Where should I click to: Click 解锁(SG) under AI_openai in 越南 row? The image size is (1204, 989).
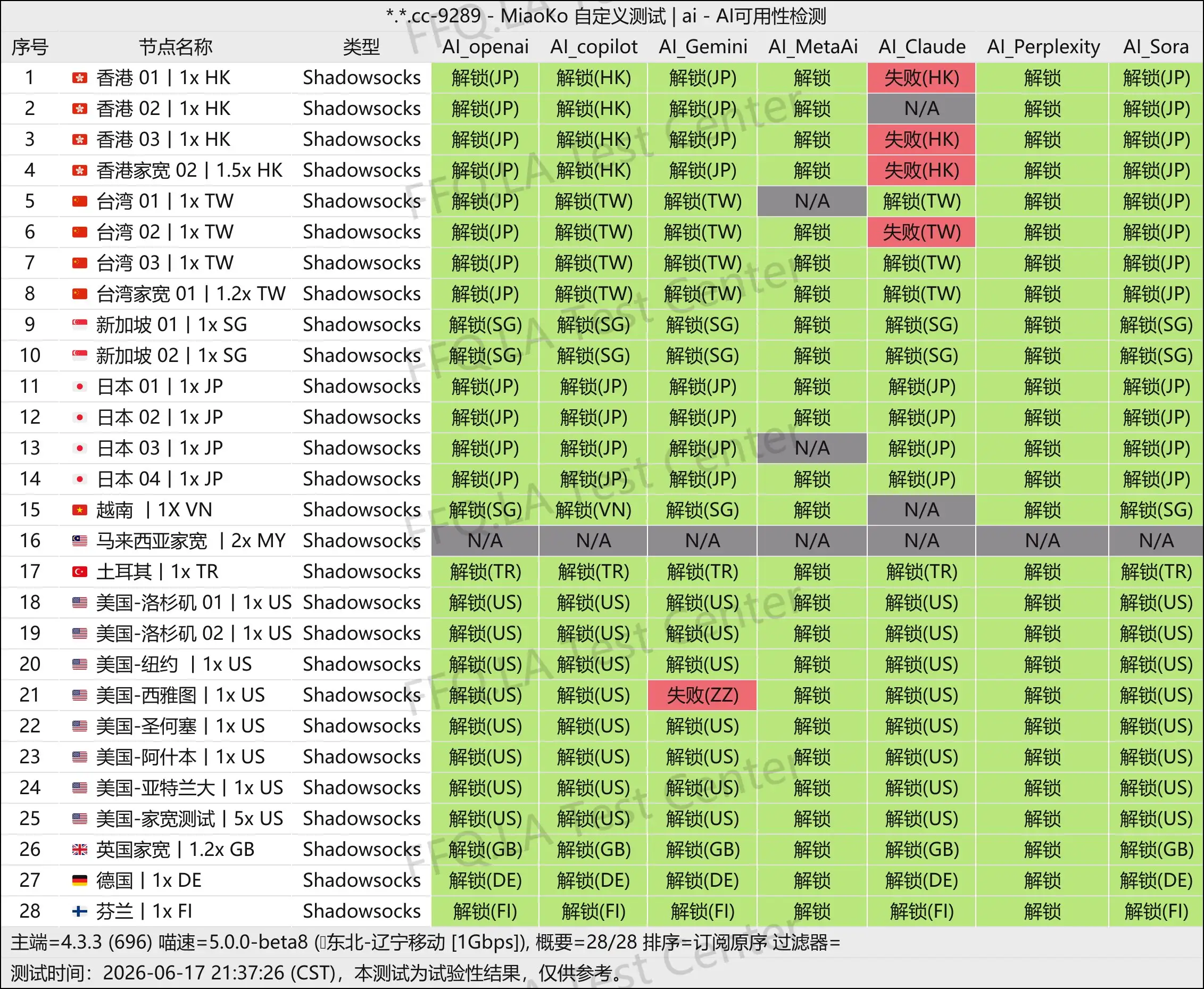click(x=486, y=510)
